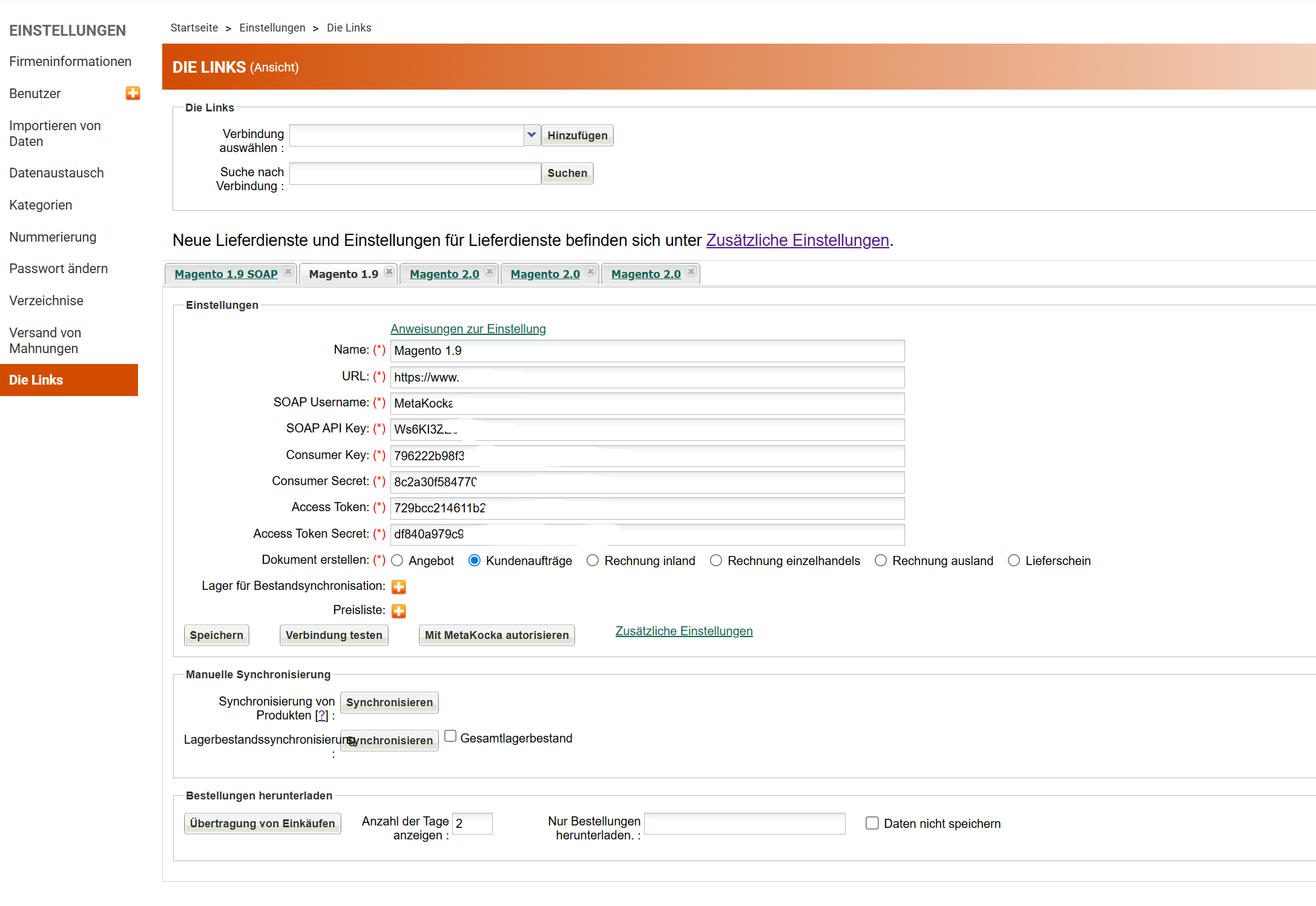
Task: Click the Mit MetaKocka autorisieren button
Action: 496,635
